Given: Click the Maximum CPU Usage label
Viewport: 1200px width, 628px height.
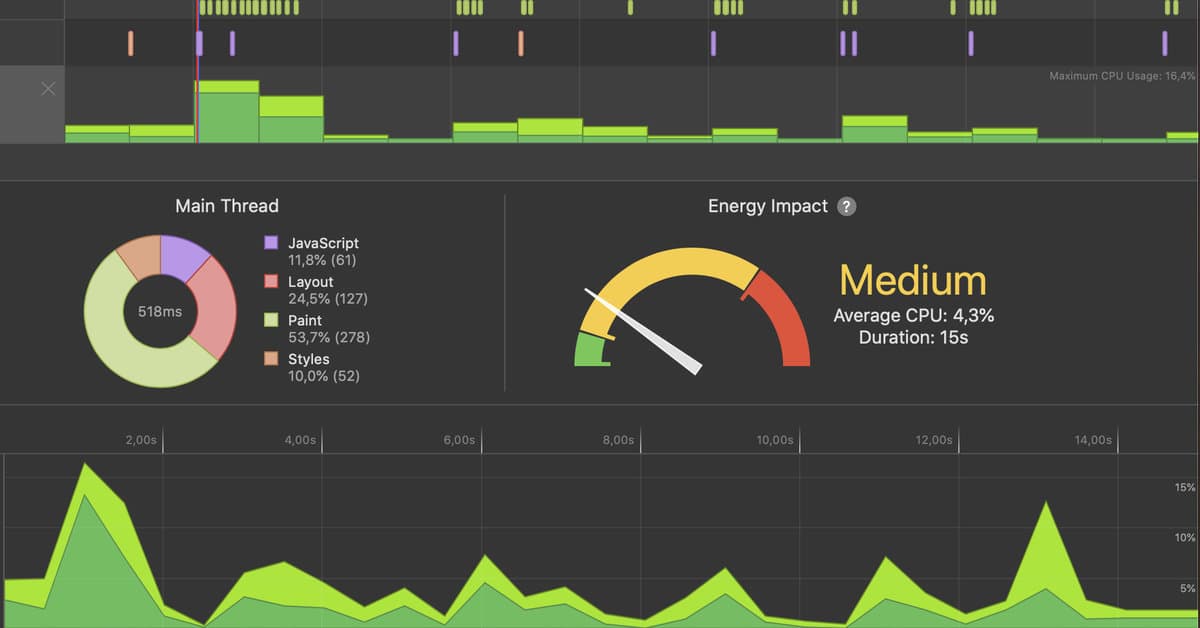Looking at the screenshot, I should tap(1121, 76).
